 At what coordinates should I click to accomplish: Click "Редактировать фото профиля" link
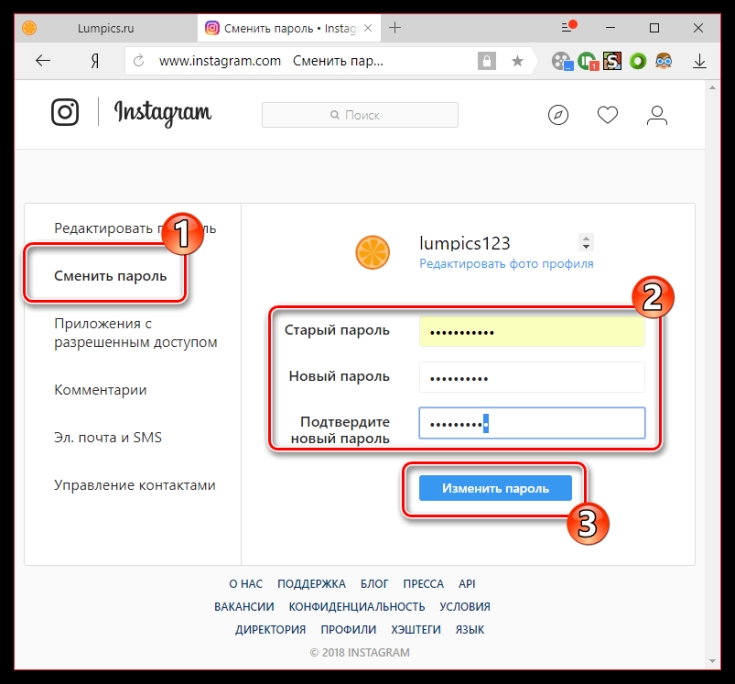[x=506, y=263]
